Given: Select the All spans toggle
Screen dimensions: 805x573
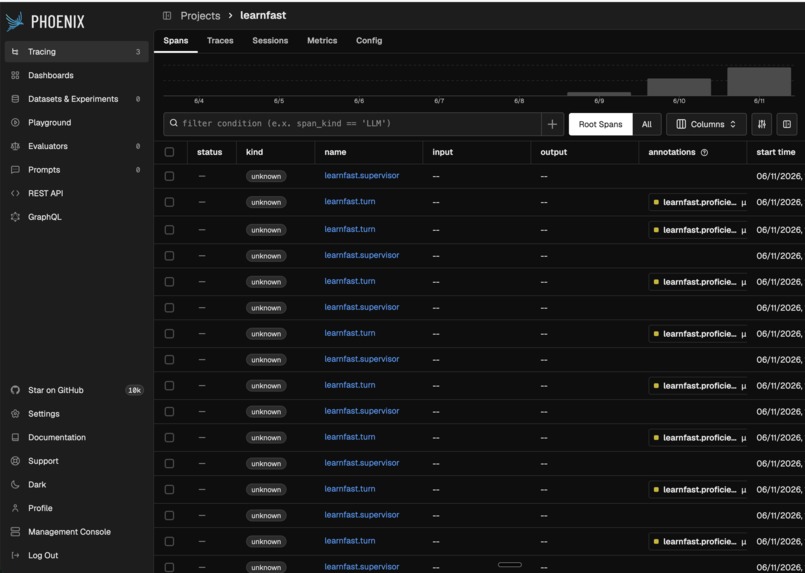Looking at the screenshot, I should coord(647,124).
